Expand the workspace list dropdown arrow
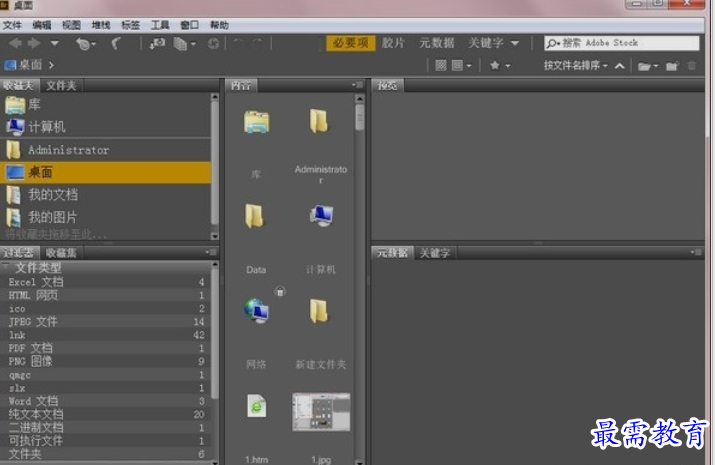 515,43
